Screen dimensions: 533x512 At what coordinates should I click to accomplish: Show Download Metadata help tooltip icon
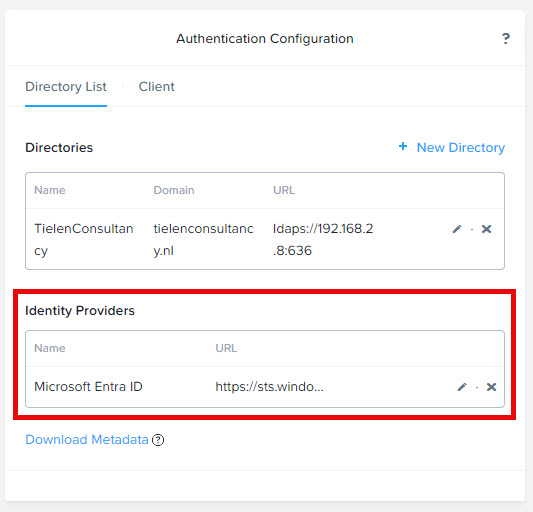pos(158,440)
